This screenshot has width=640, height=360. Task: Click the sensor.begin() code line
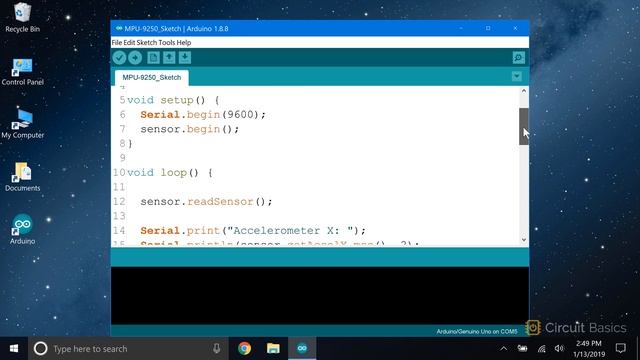tap(190, 129)
